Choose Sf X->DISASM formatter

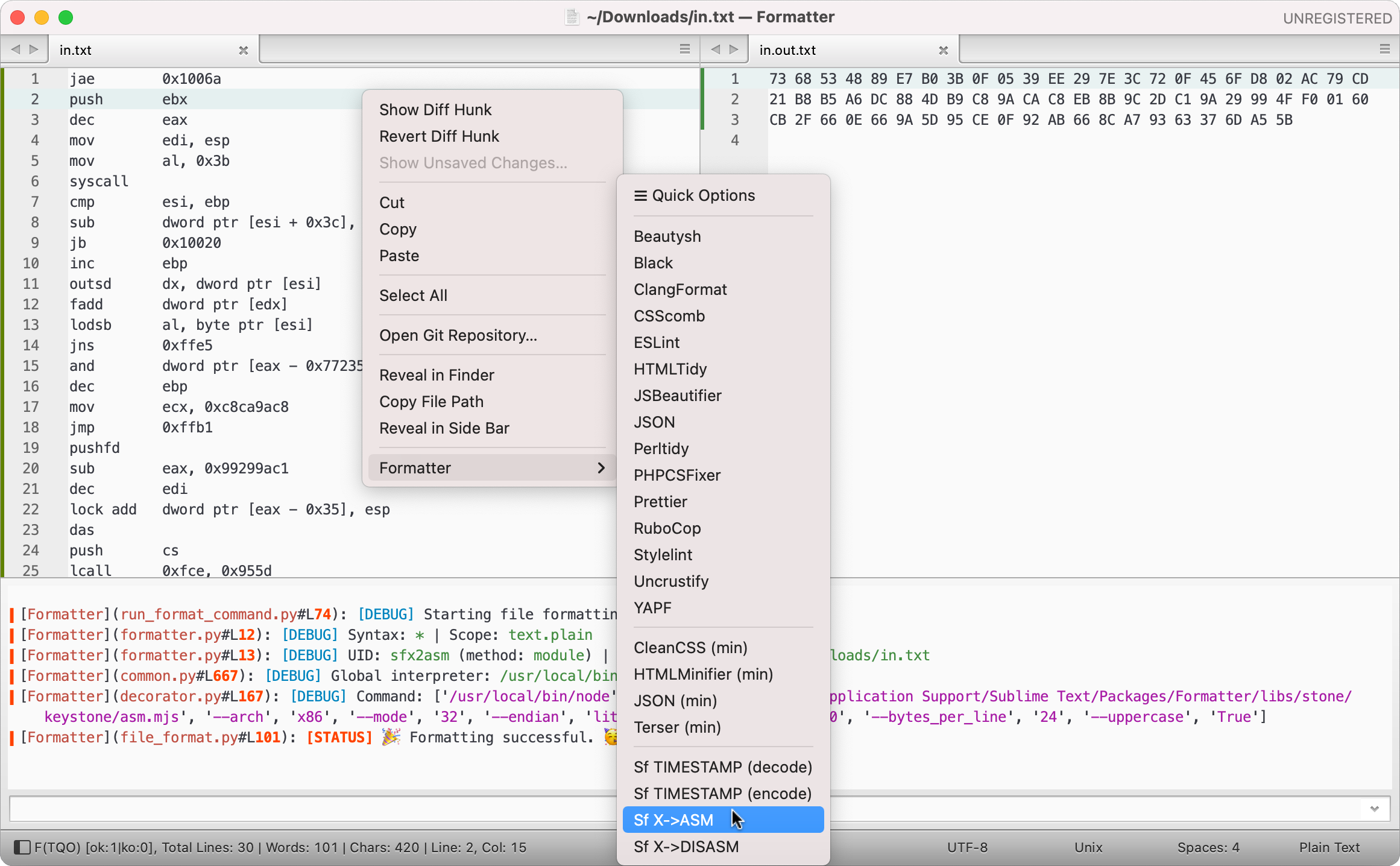point(686,847)
